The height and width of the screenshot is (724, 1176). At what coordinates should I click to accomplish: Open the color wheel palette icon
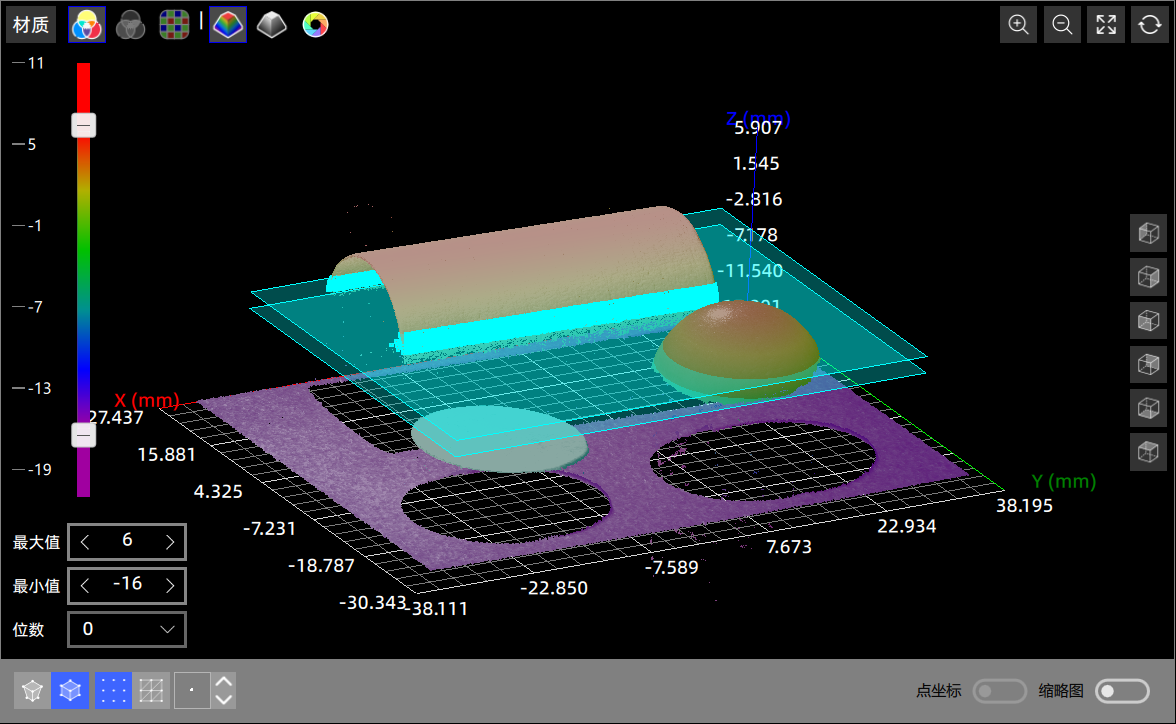pyautogui.click(x=315, y=25)
